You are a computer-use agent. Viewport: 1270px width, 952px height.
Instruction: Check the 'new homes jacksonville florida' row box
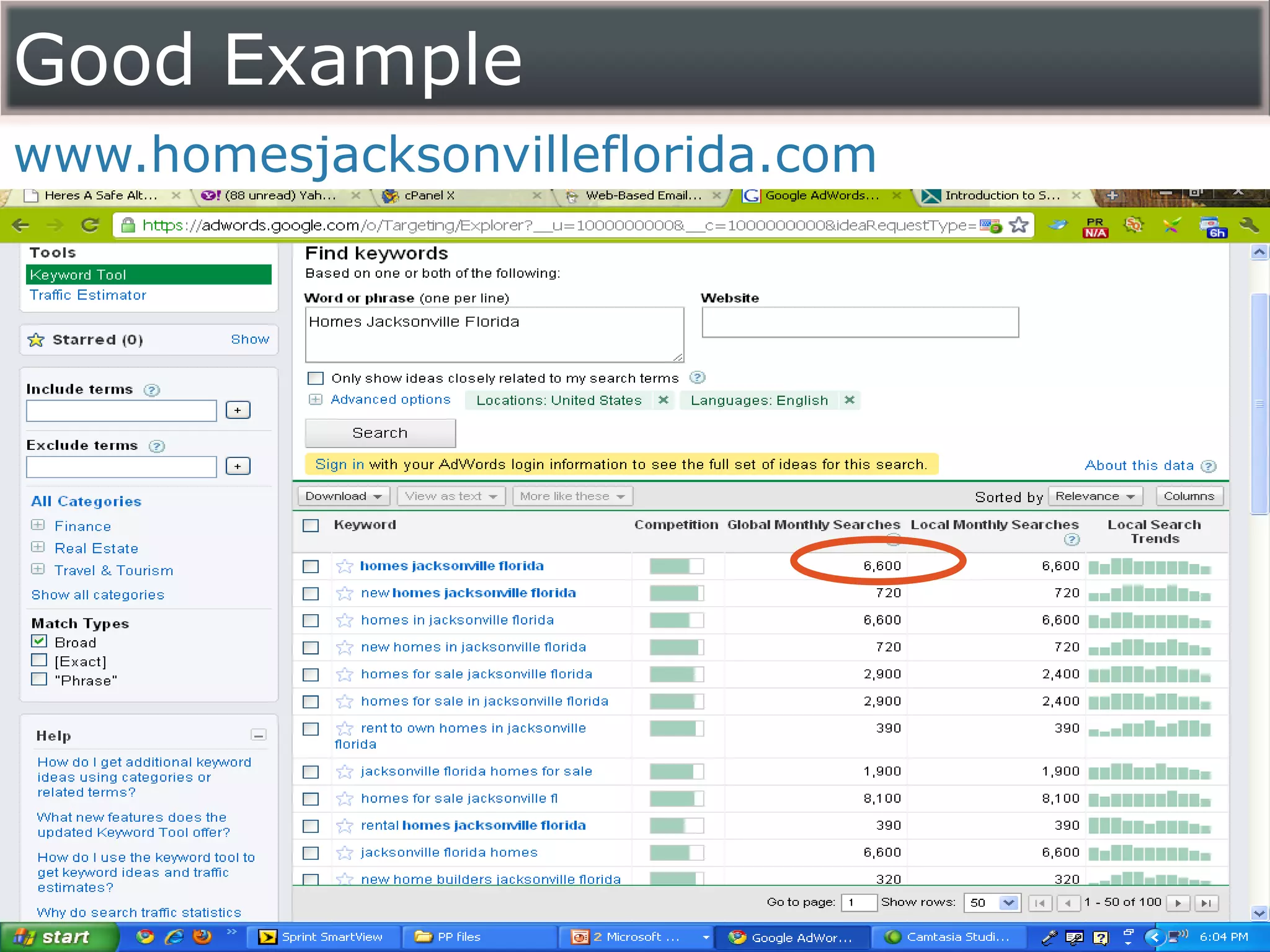(311, 594)
